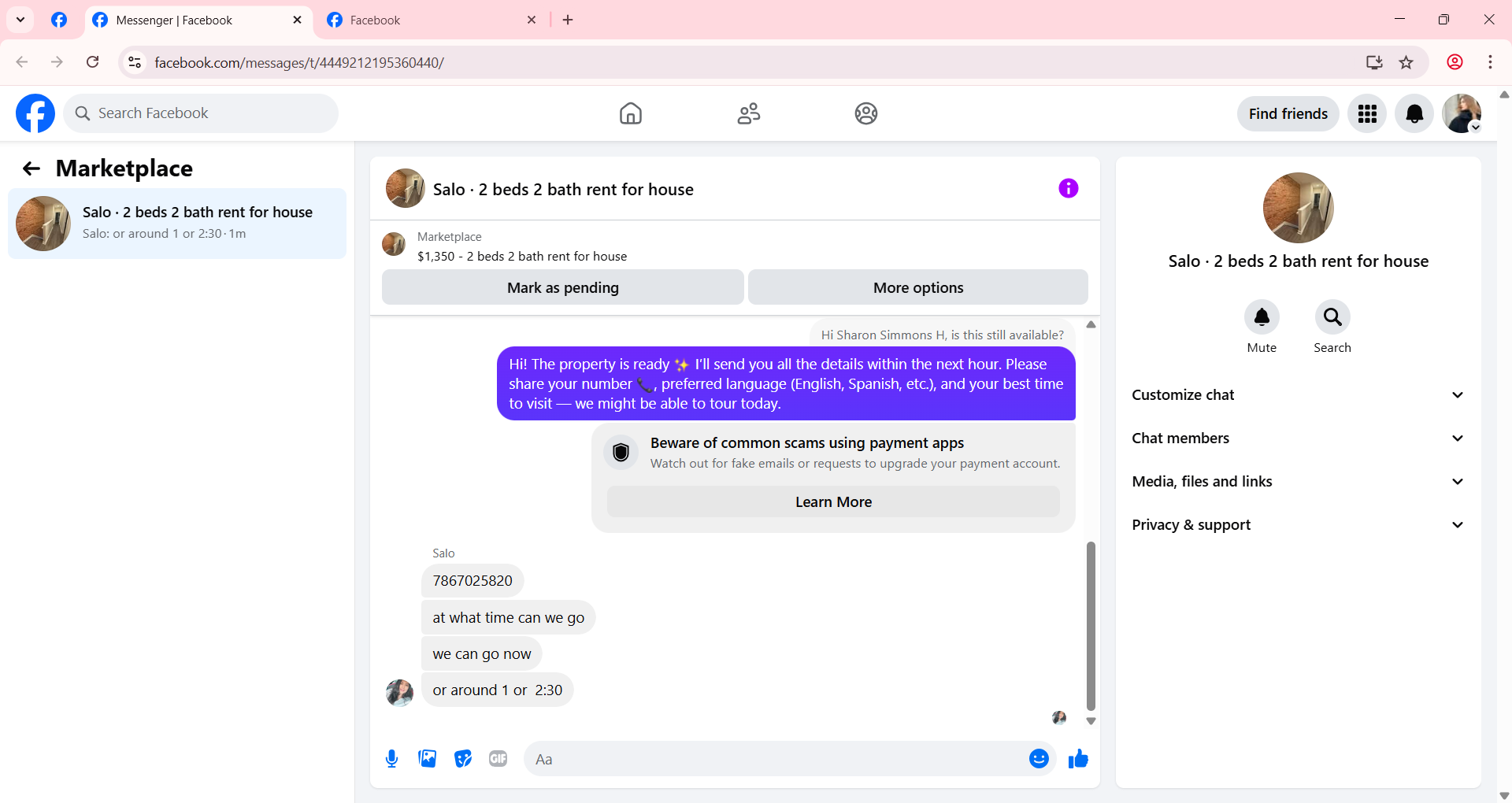Click the purple property ready message bubble

tap(786, 383)
